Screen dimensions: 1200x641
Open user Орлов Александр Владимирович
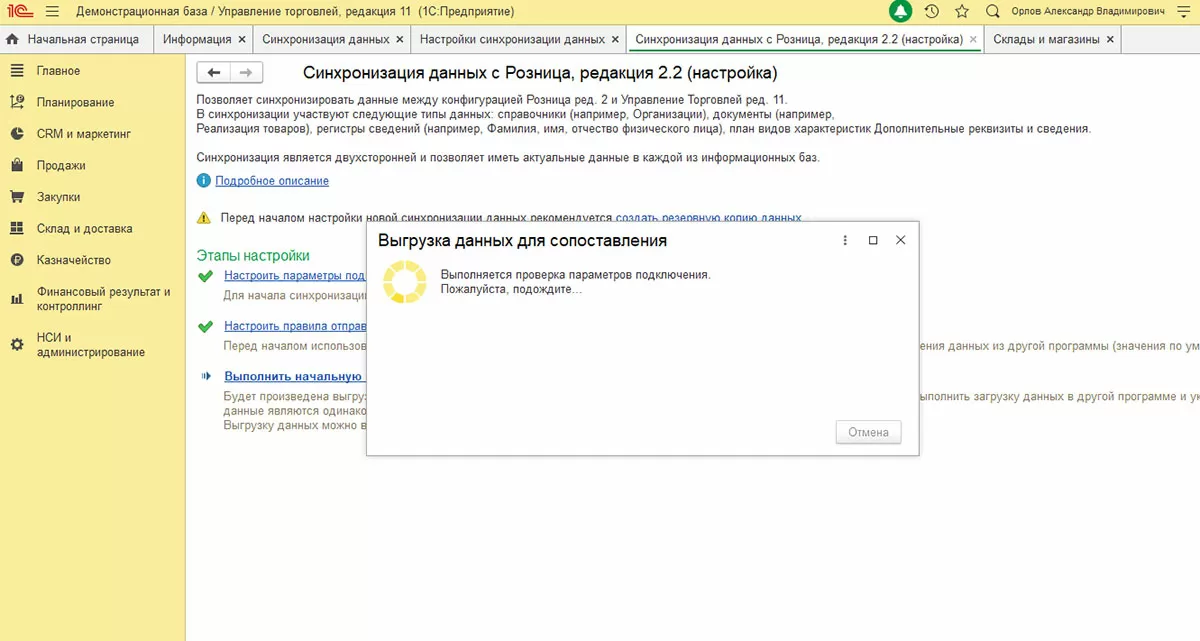tap(1086, 11)
